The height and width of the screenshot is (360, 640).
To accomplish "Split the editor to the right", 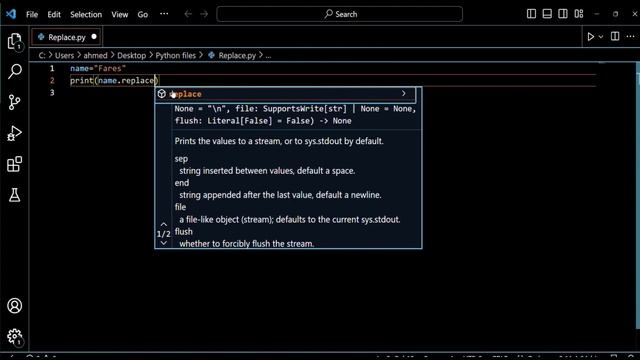I will [x=615, y=36].
